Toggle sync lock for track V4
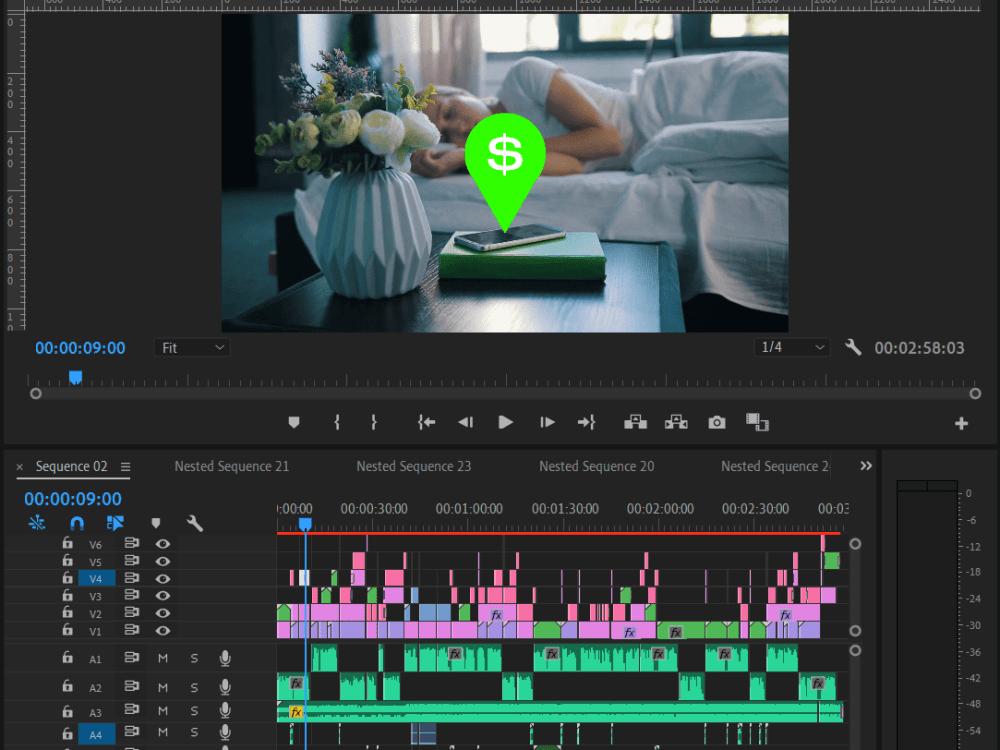This screenshot has height=750, width=1000. (x=131, y=578)
